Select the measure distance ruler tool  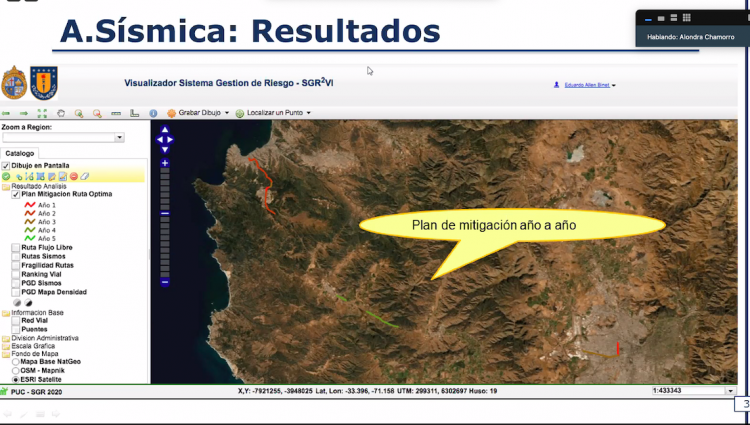116,113
